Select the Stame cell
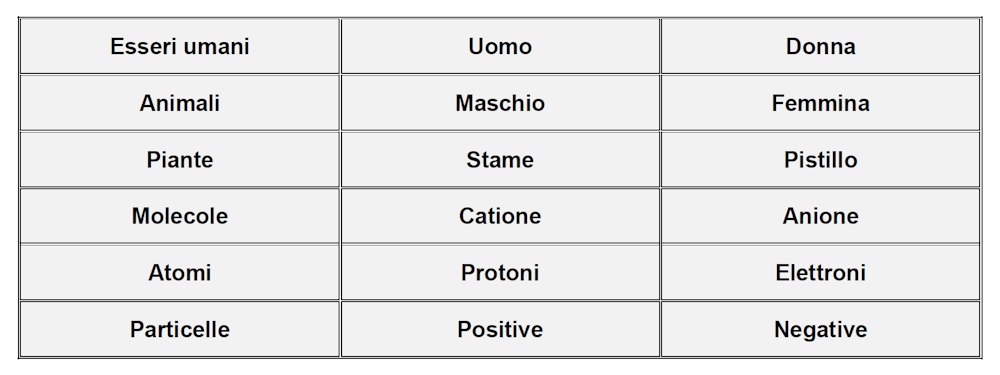 tap(500, 159)
